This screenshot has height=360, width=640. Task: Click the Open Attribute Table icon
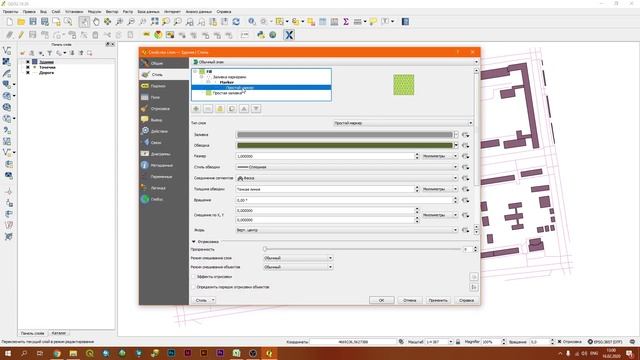tap(322, 22)
